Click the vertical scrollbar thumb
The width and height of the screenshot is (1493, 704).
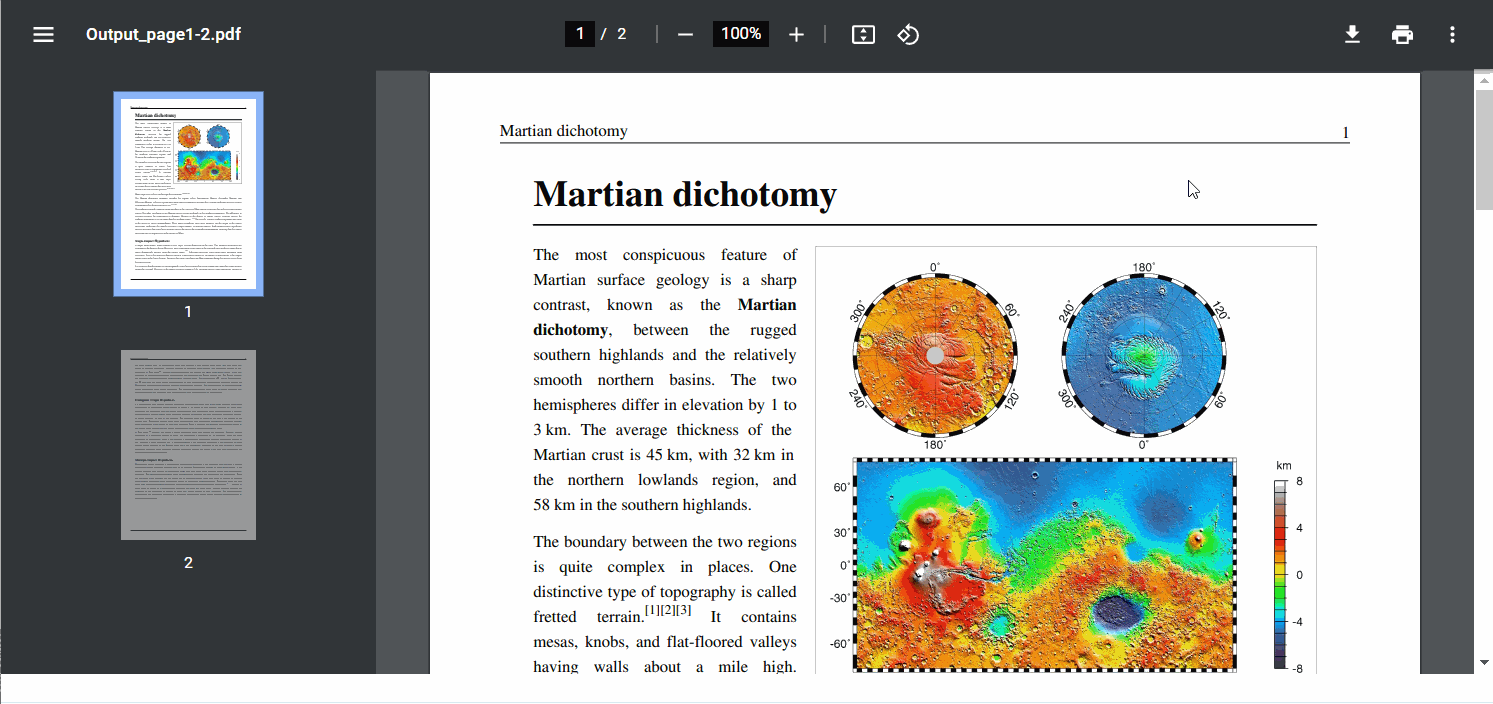(1484, 150)
